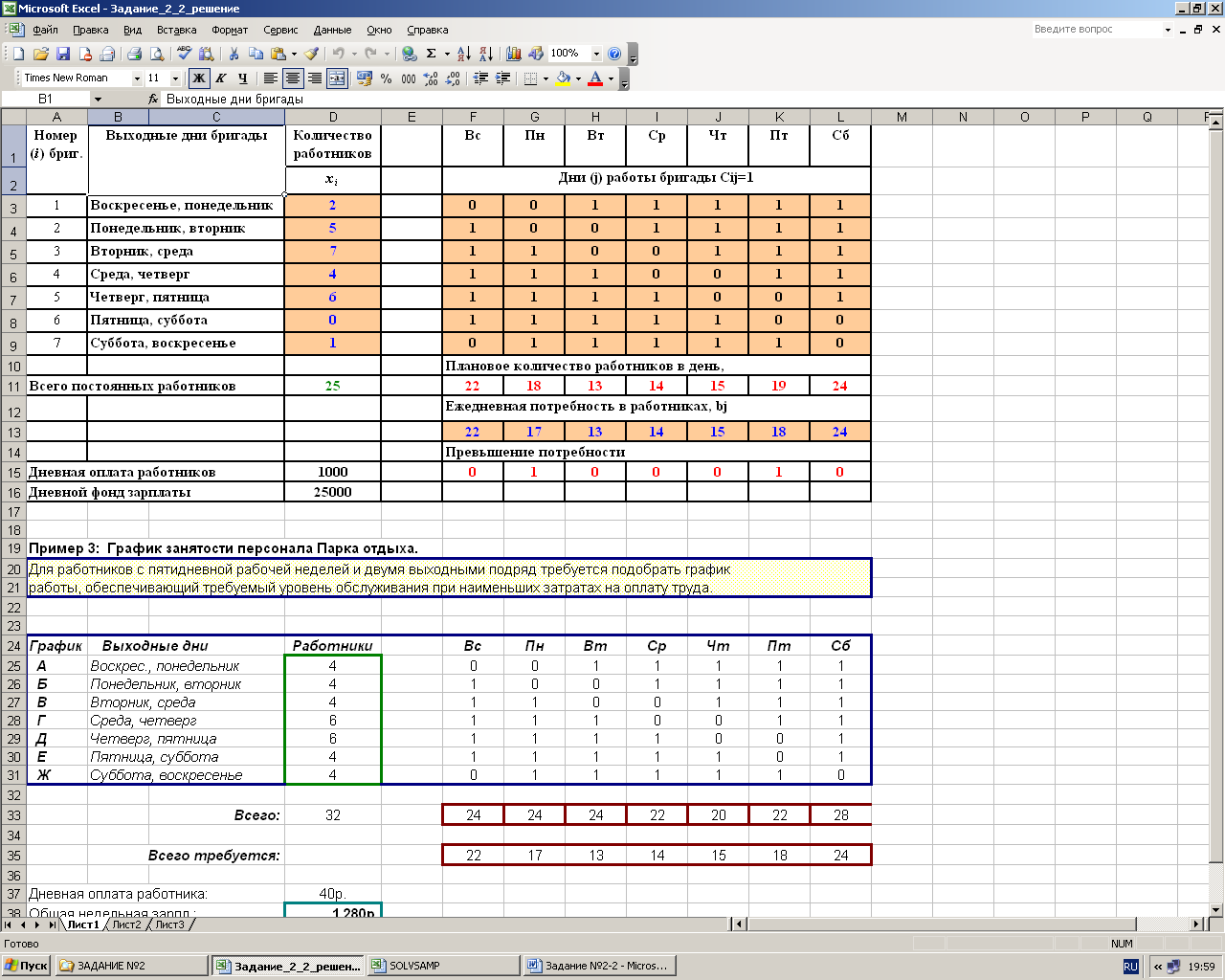Click the Decrease Indent icon
The width and height of the screenshot is (1225, 980).
coord(480,78)
